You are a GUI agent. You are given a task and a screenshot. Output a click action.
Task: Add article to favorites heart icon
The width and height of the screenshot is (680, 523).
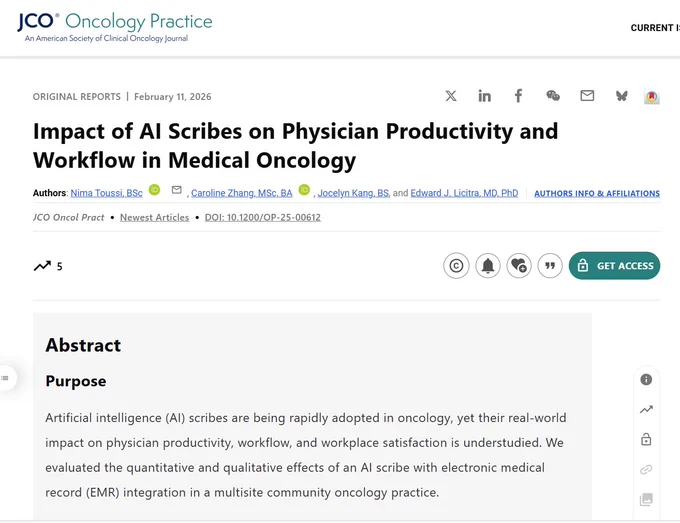[519, 265]
